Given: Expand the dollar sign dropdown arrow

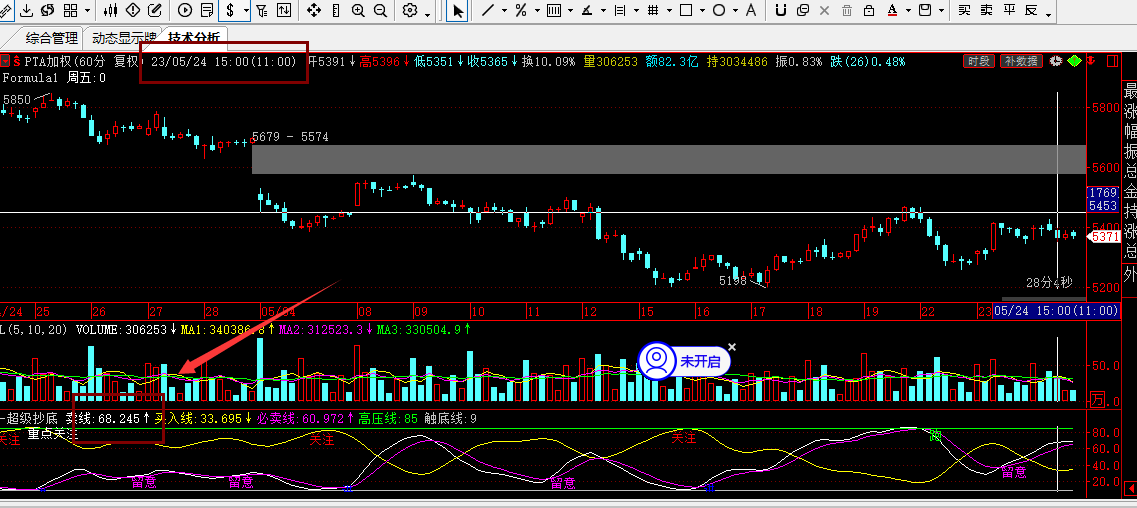Looking at the screenshot, I should (x=247, y=11).
